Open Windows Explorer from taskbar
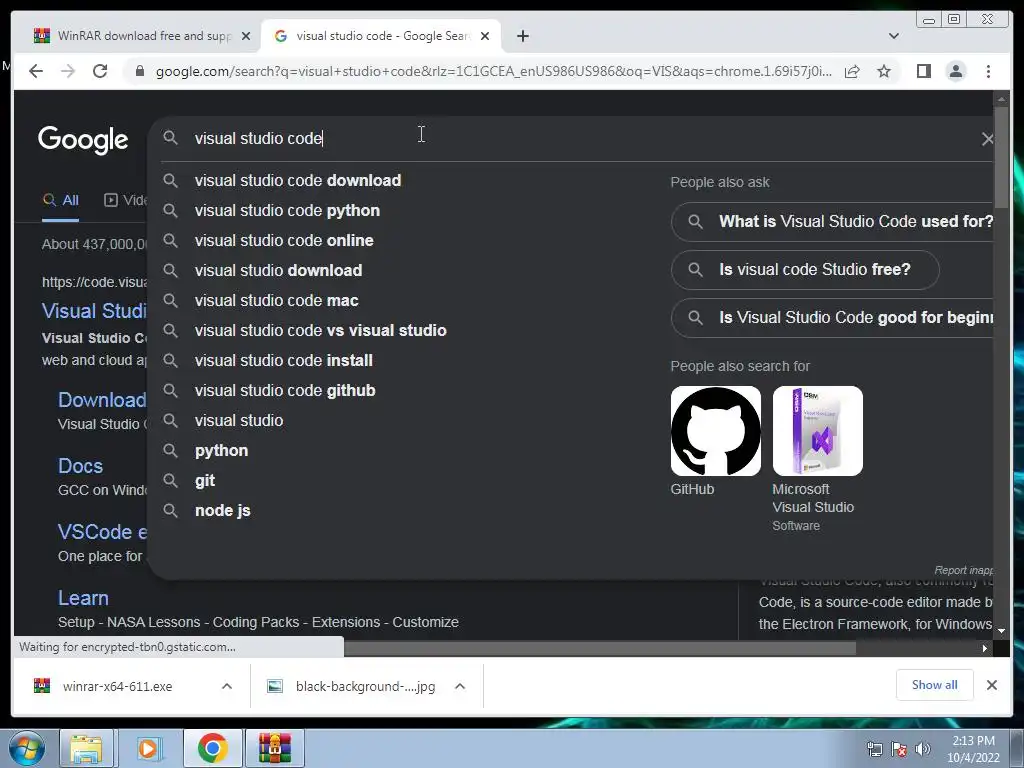1024x768 pixels. pyautogui.click(x=88, y=748)
